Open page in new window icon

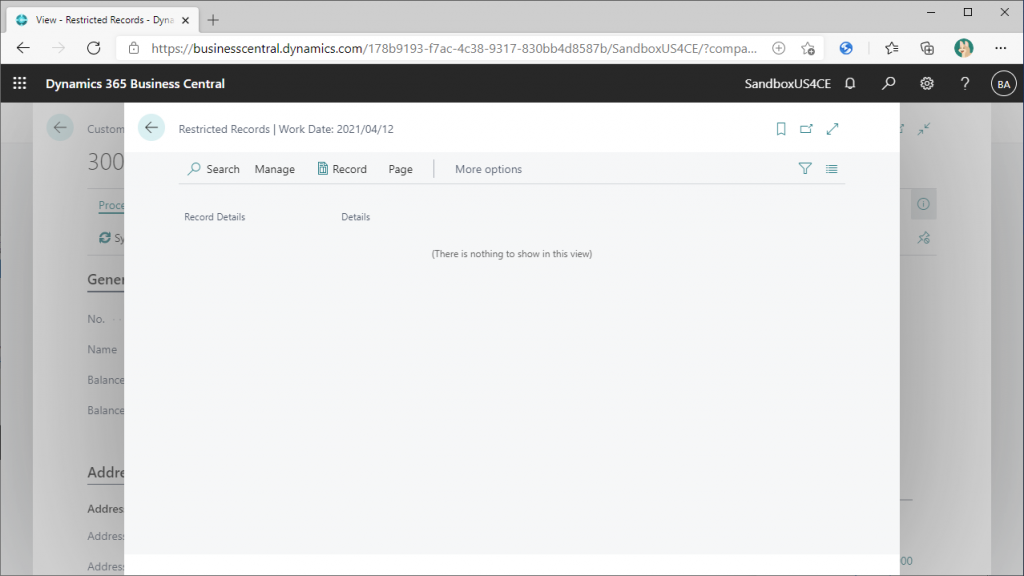pyautogui.click(x=807, y=129)
